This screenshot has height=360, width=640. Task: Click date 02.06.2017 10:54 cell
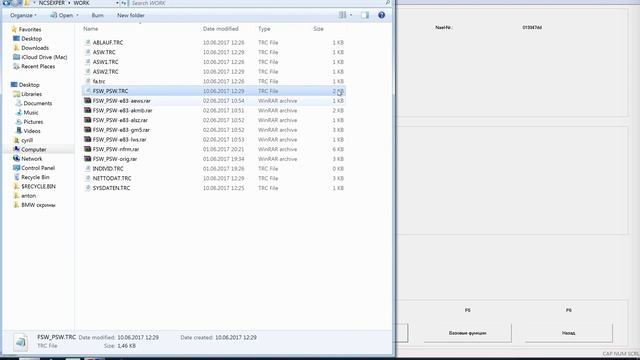[224, 101]
